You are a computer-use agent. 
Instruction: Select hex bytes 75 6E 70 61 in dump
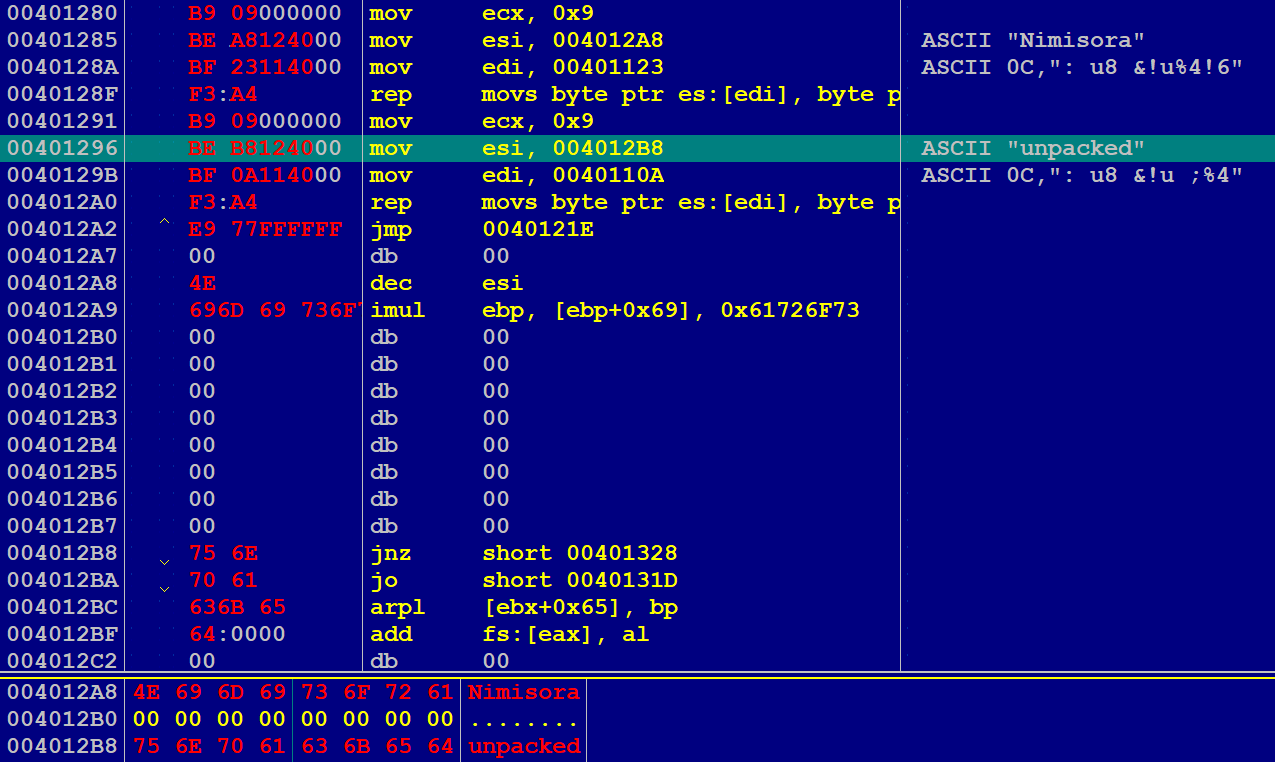pos(208,746)
